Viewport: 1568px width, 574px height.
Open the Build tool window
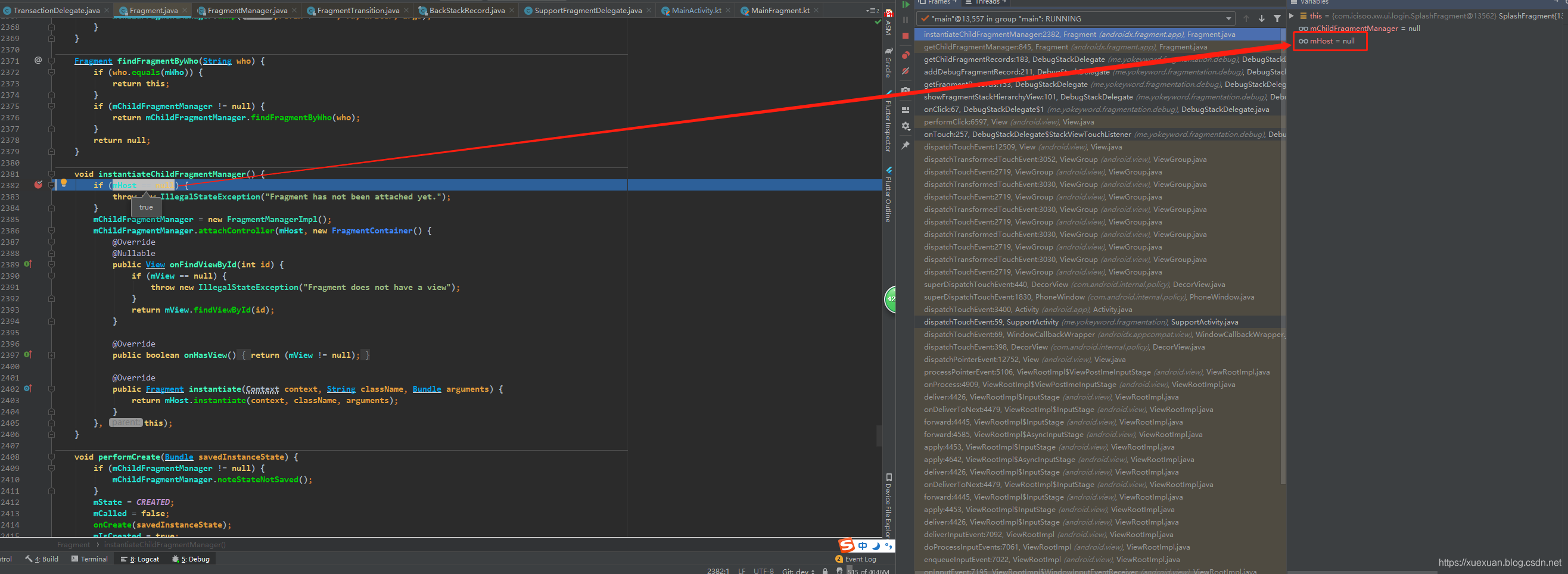pos(42,558)
